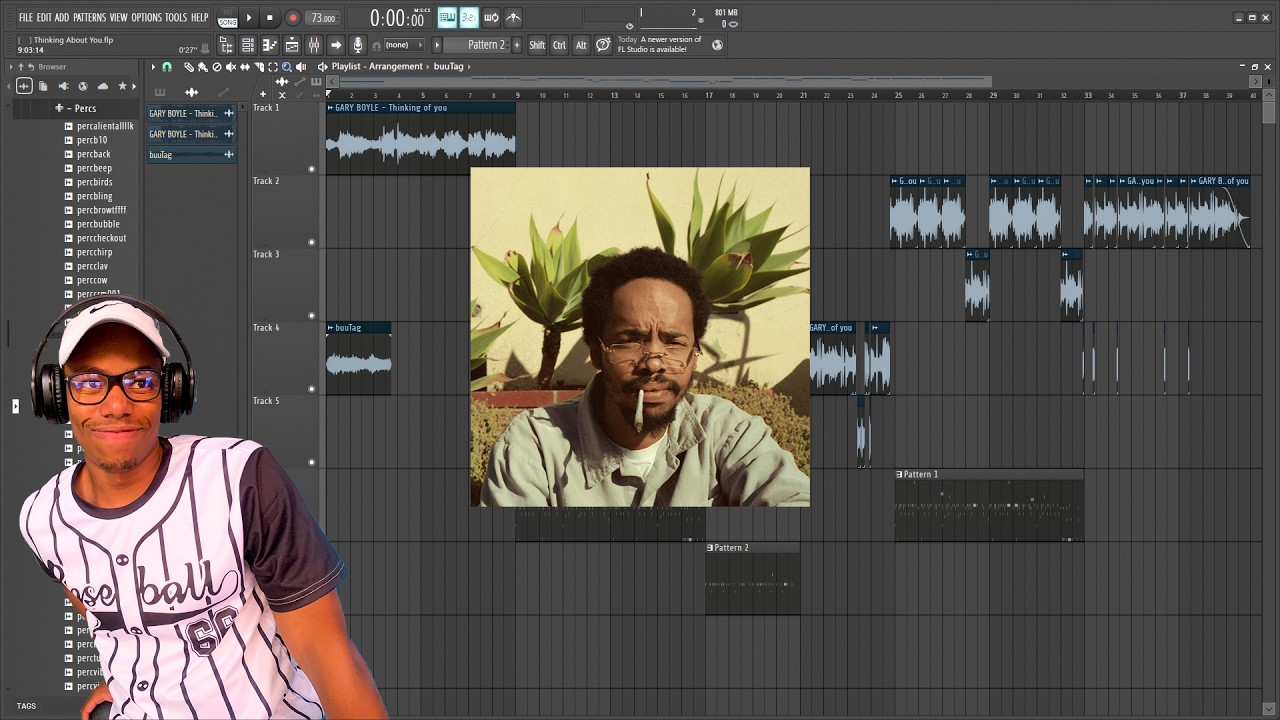This screenshot has width=1280, height=720.
Task: Open the buuTag clip menu on Track 4
Action: click(x=331, y=328)
